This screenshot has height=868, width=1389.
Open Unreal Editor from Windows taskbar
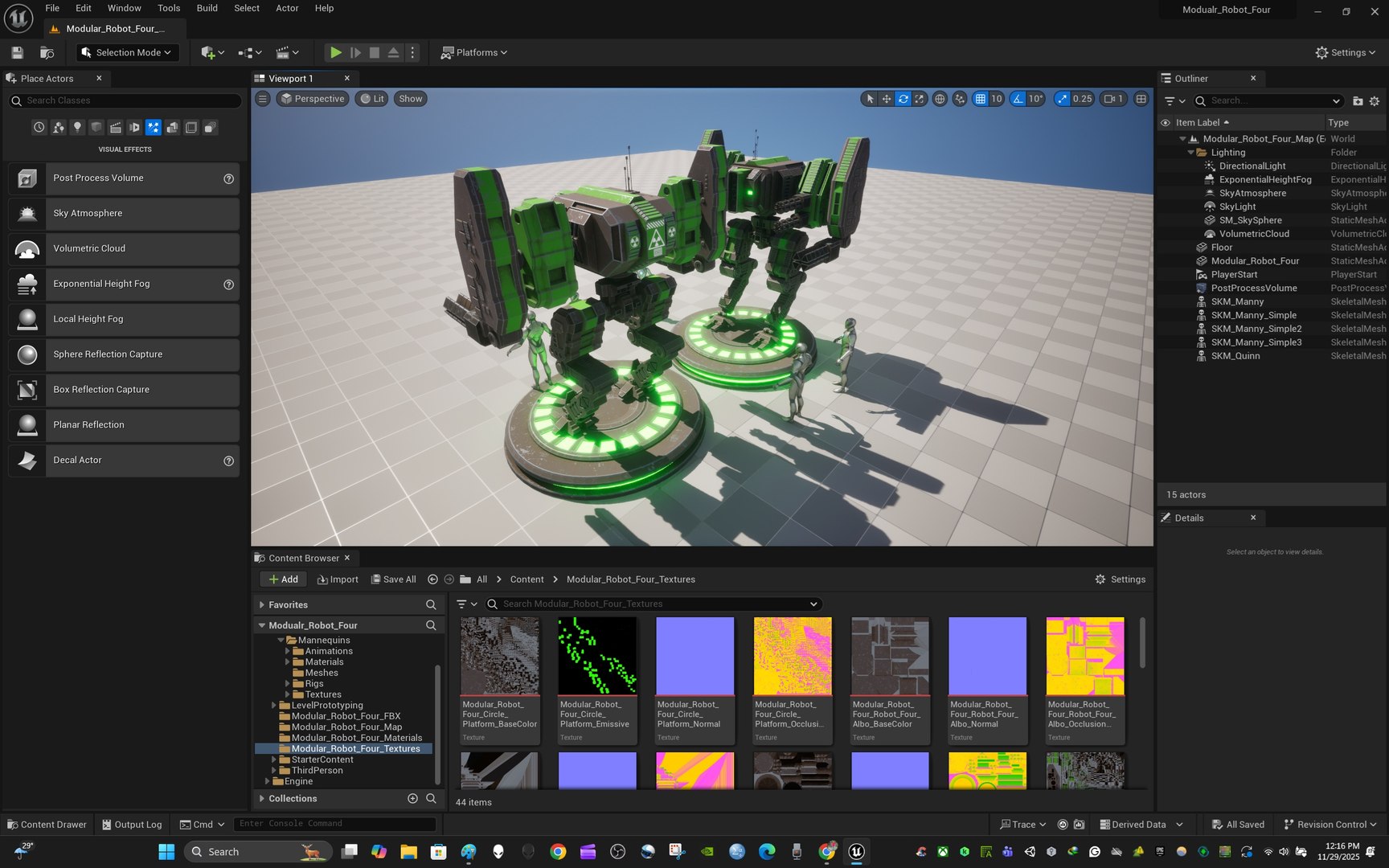pyautogui.click(x=857, y=852)
